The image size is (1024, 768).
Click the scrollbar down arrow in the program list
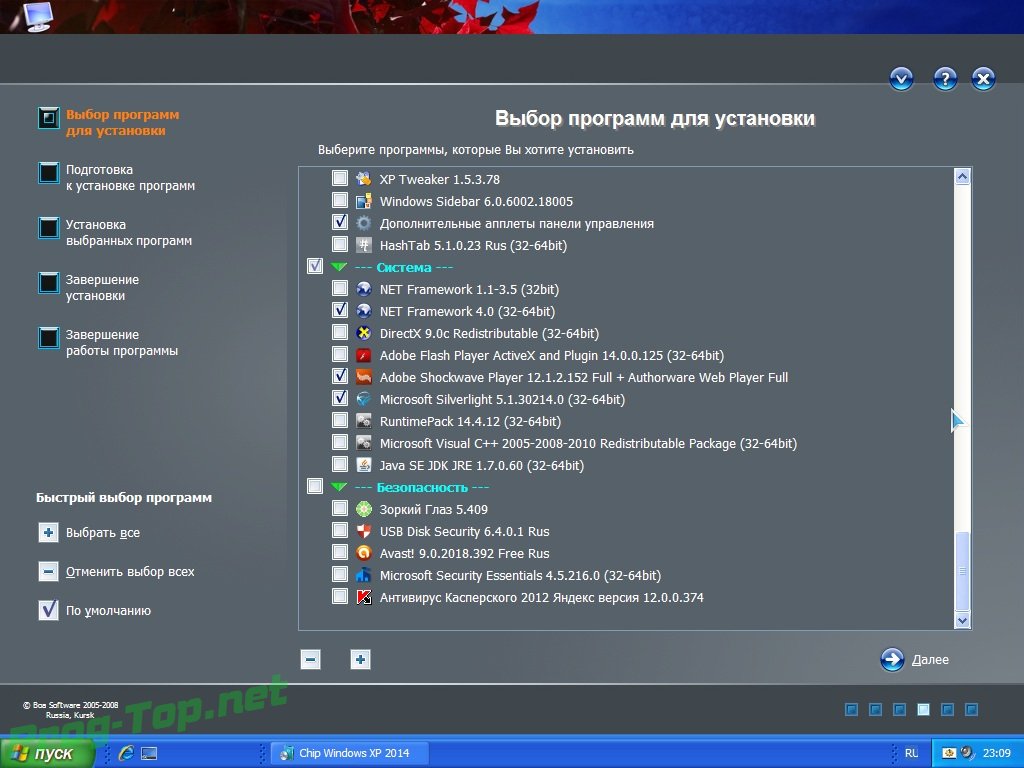(x=962, y=620)
